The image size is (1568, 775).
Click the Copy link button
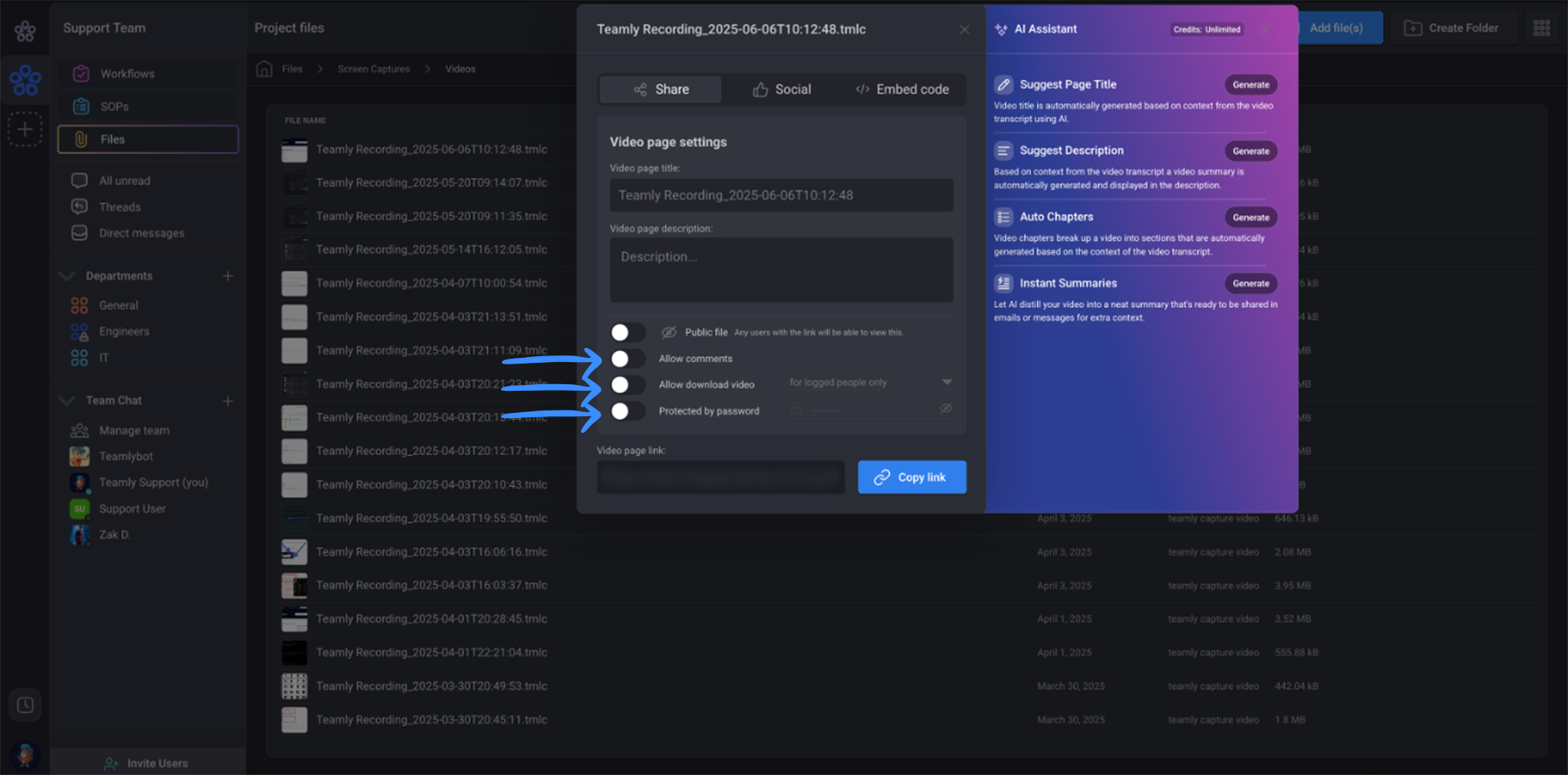pyautogui.click(x=912, y=477)
